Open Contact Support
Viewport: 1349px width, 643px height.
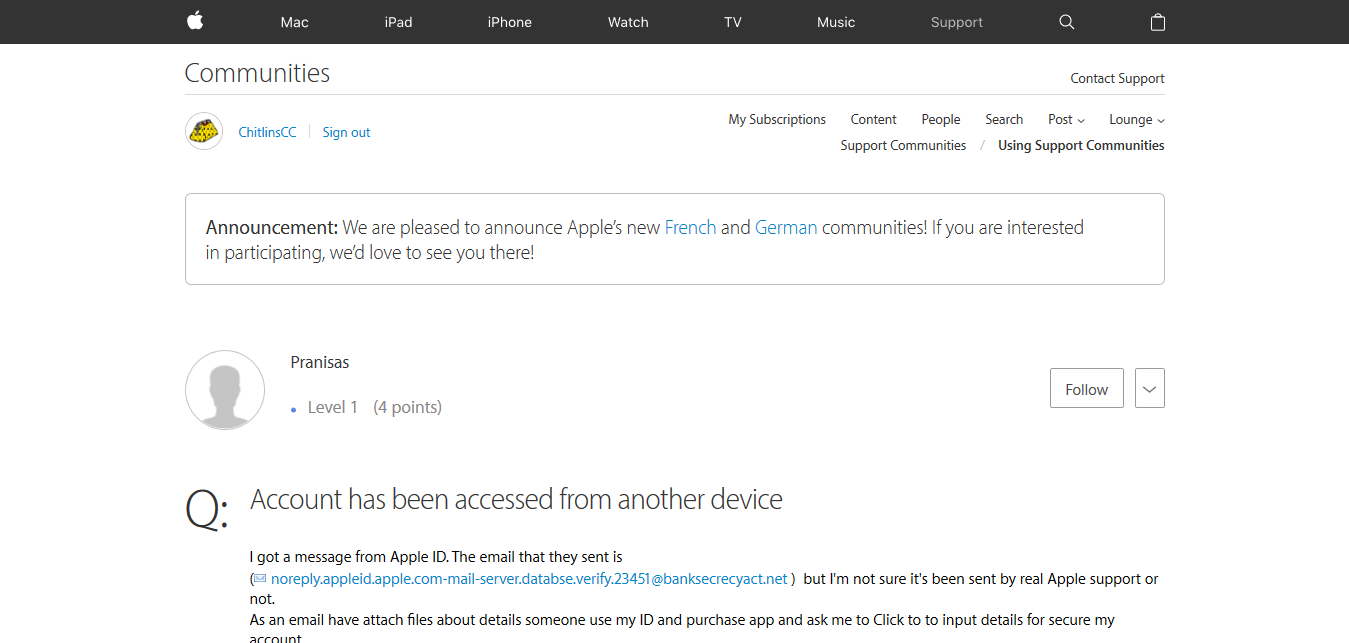pyautogui.click(x=1116, y=78)
